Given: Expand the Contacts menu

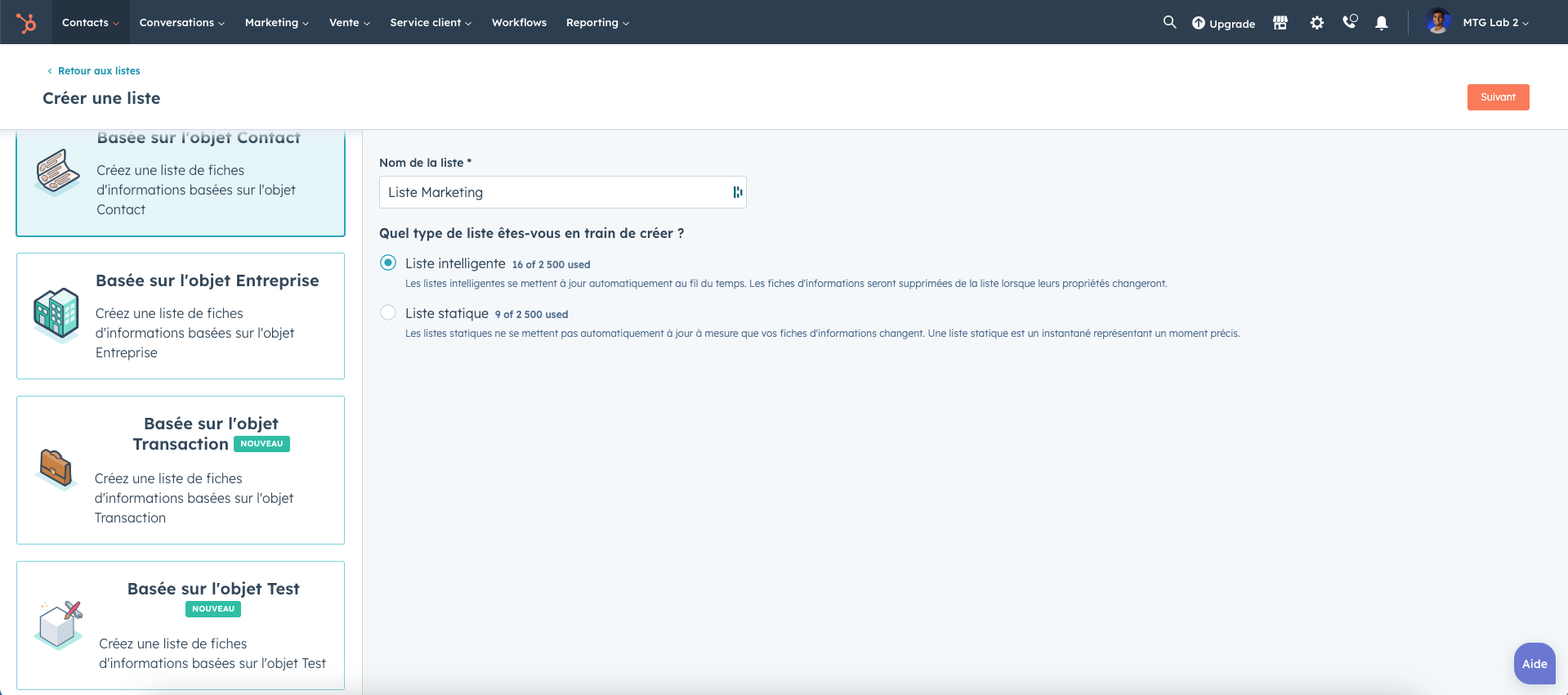Looking at the screenshot, I should click(x=91, y=22).
